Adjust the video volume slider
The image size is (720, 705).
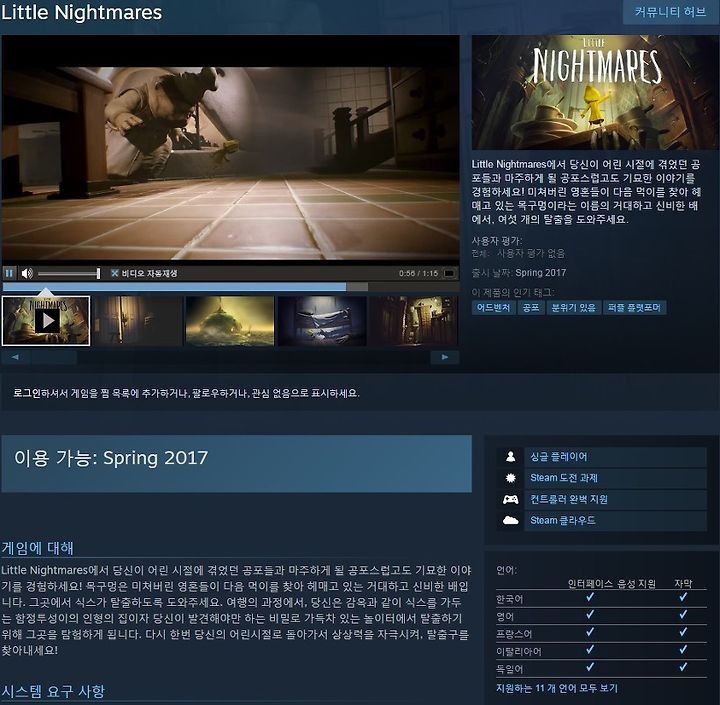69,273
